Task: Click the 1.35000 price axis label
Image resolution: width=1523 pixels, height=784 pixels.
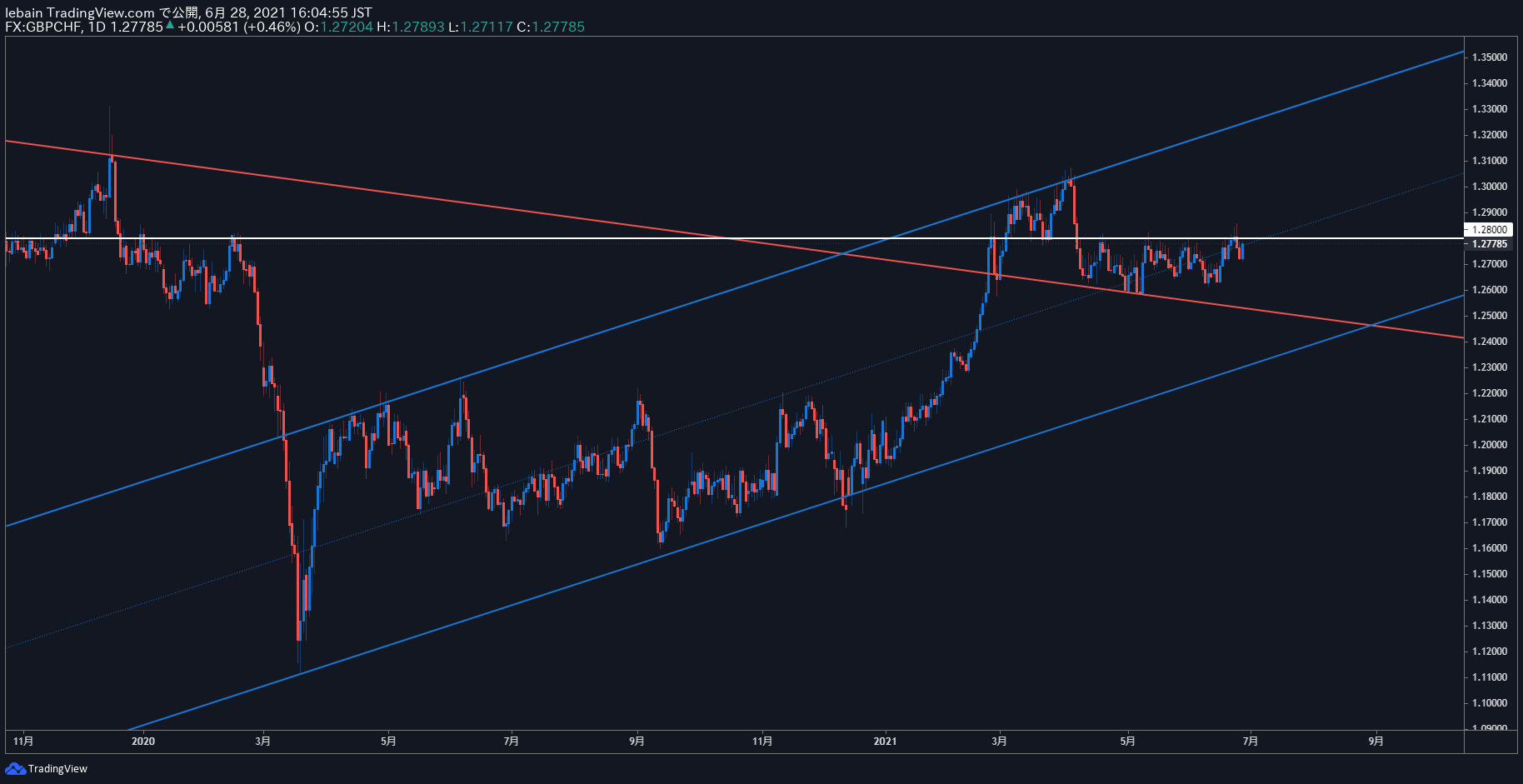Action: point(1490,57)
